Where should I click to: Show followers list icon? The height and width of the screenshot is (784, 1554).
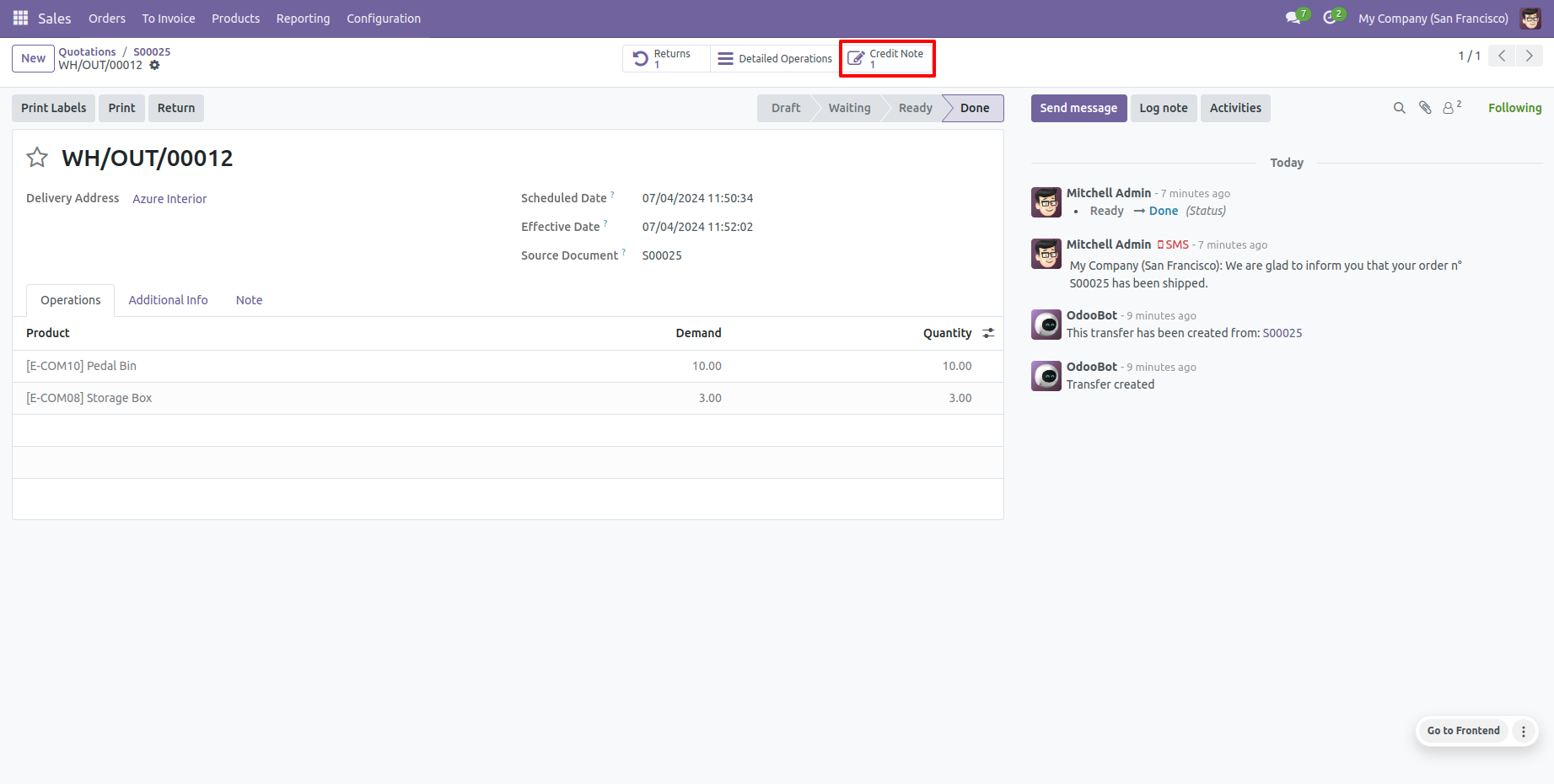click(x=1451, y=107)
